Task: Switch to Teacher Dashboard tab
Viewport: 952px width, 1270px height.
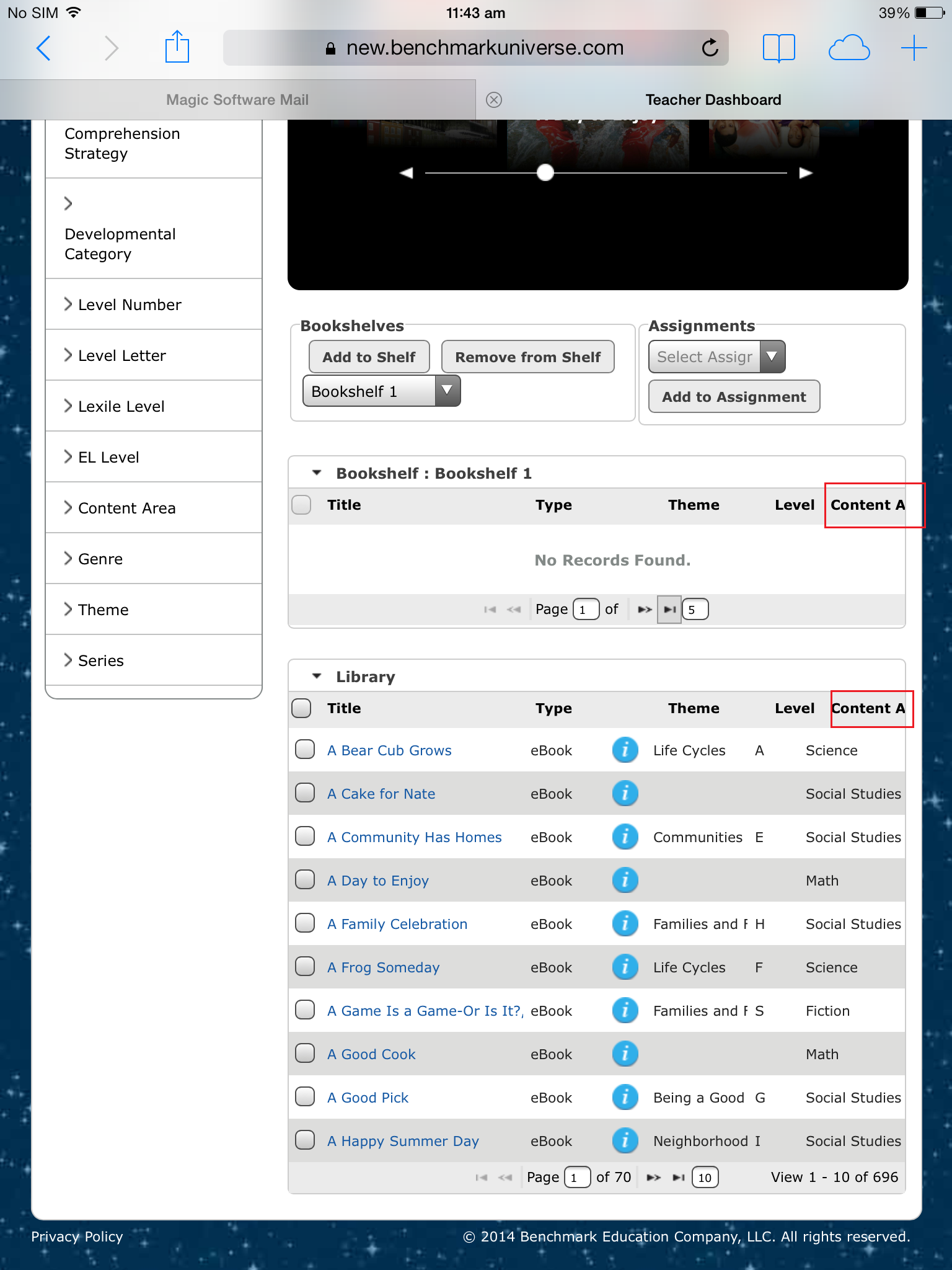Action: point(713,100)
